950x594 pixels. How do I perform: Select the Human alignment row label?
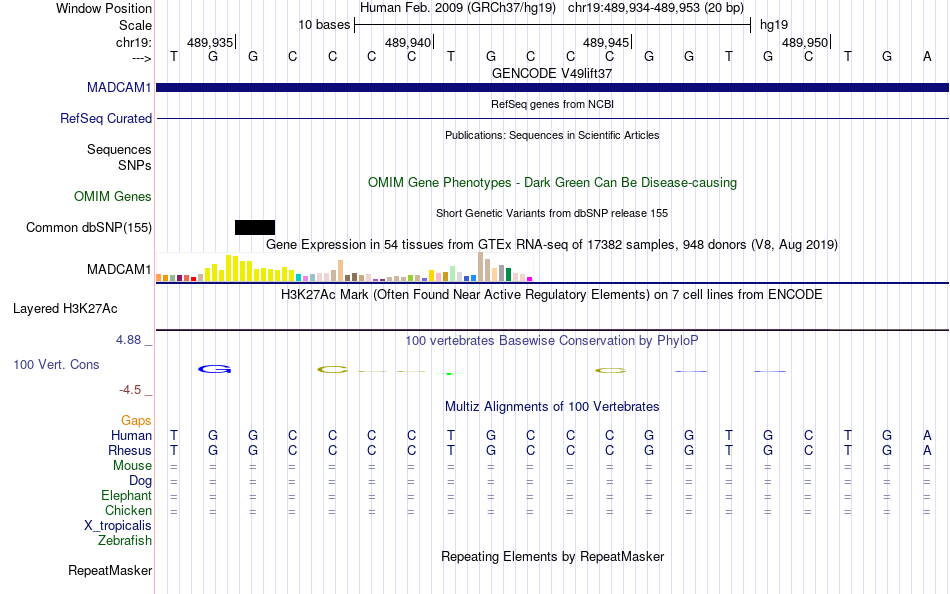(131, 435)
